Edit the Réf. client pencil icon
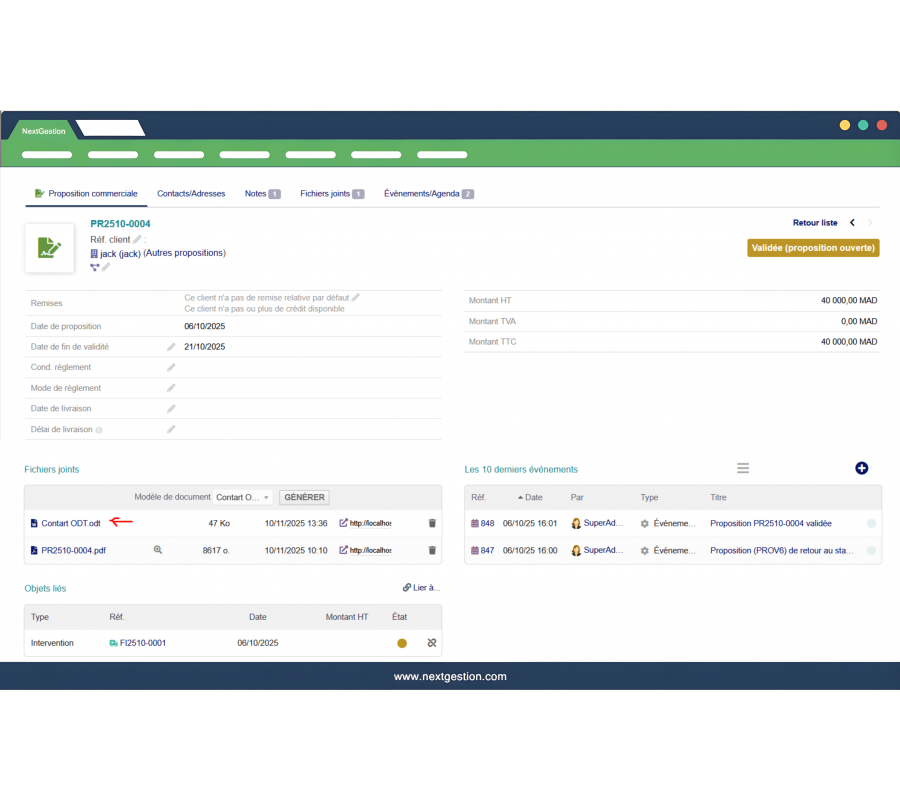900x800 pixels. [x=138, y=239]
